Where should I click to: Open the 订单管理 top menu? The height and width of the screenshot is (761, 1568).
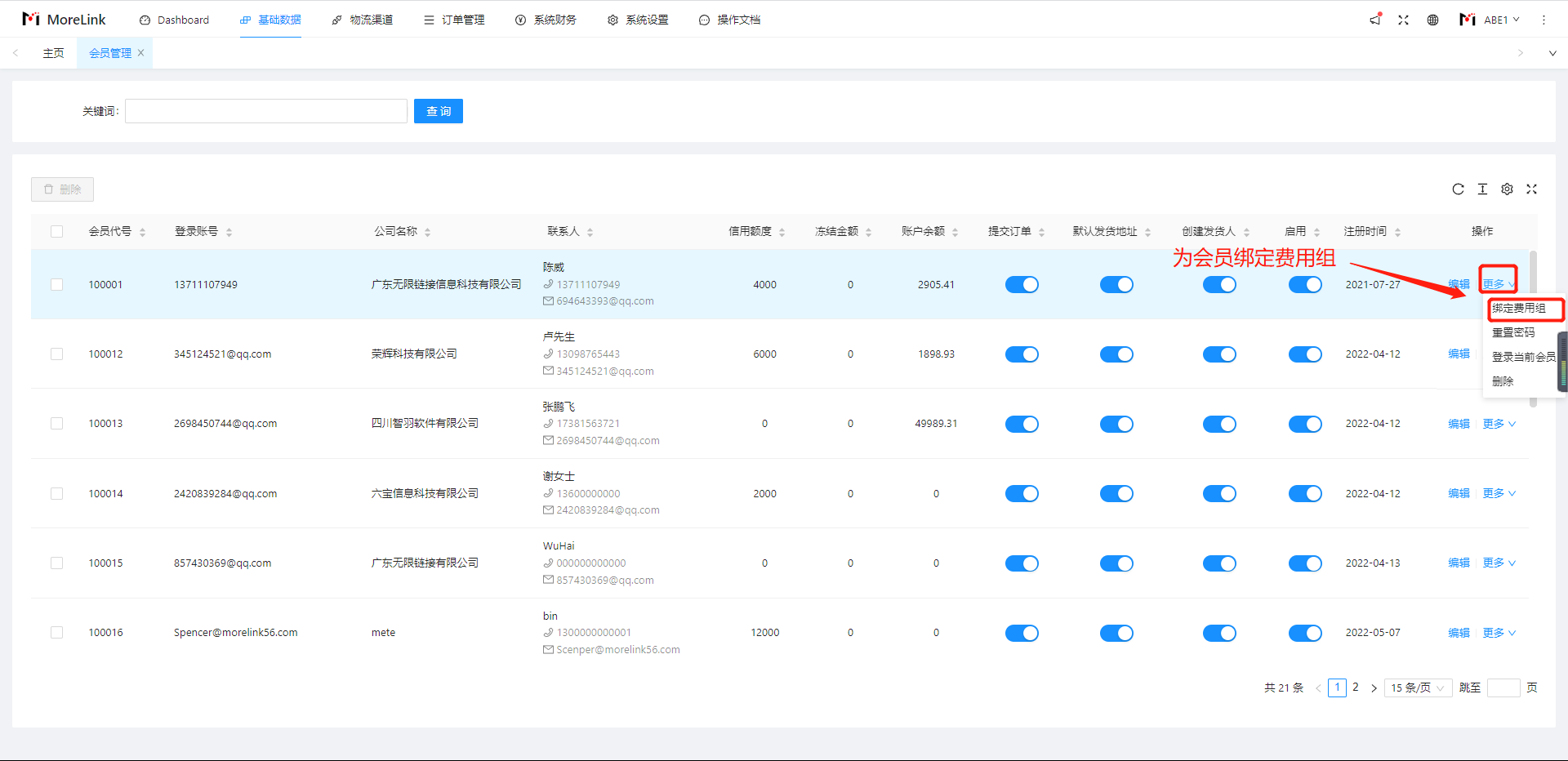click(454, 20)
